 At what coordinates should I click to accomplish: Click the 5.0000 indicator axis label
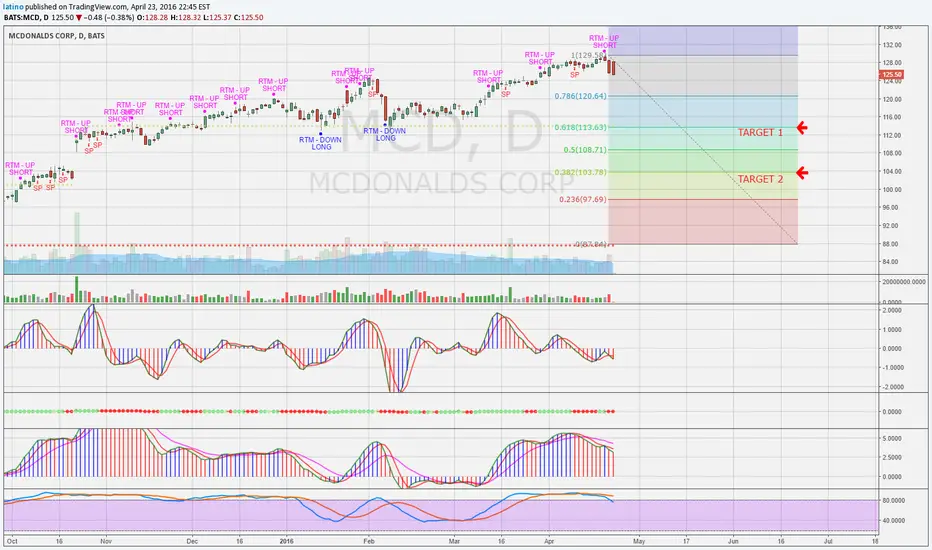[893, 439]
